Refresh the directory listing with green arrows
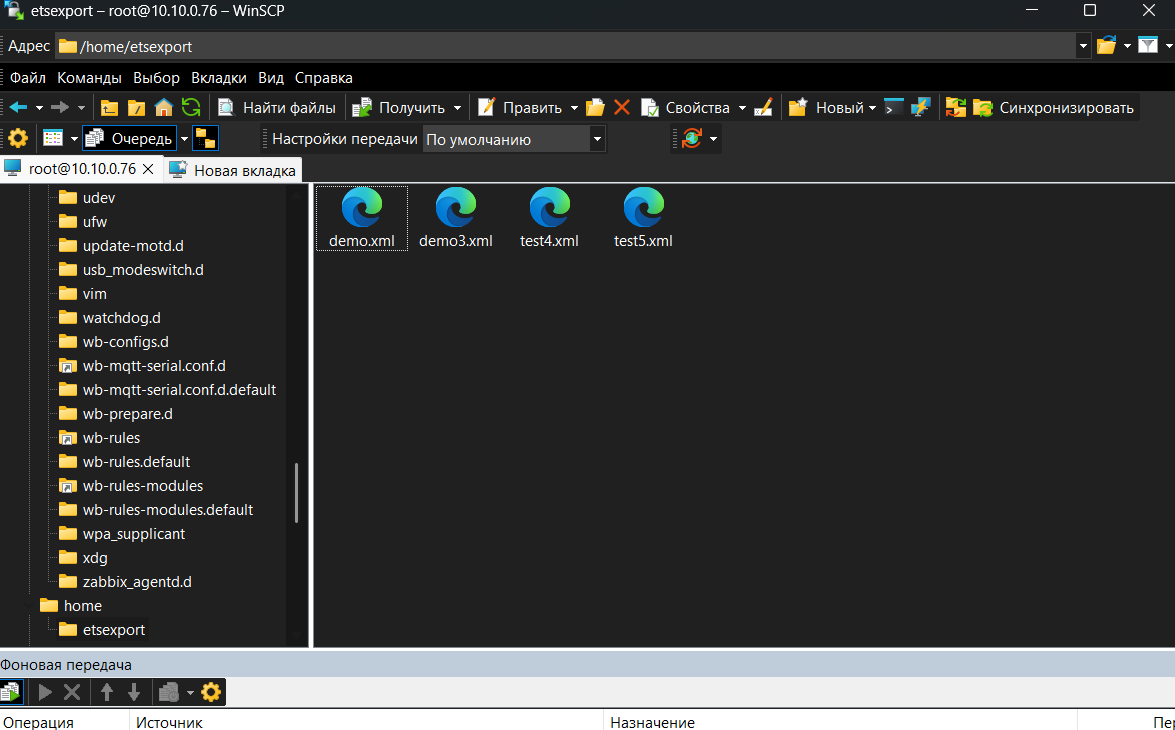 190,108
